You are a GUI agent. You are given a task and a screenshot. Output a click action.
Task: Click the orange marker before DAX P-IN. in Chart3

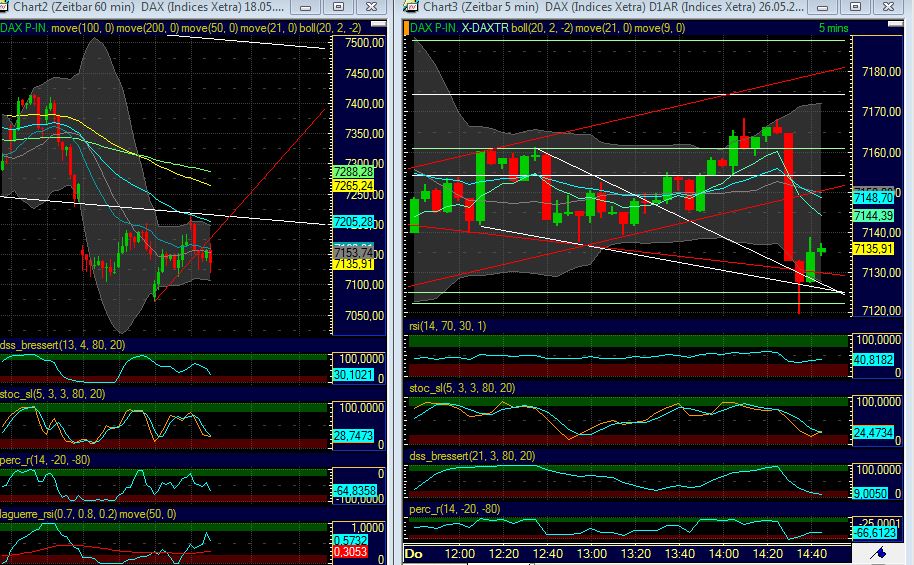click(x=406, y=27)
